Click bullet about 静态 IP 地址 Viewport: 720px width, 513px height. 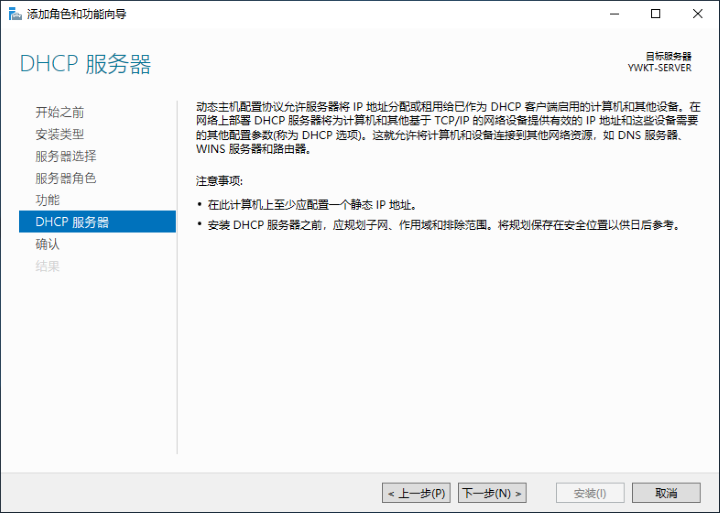point(312,205)
